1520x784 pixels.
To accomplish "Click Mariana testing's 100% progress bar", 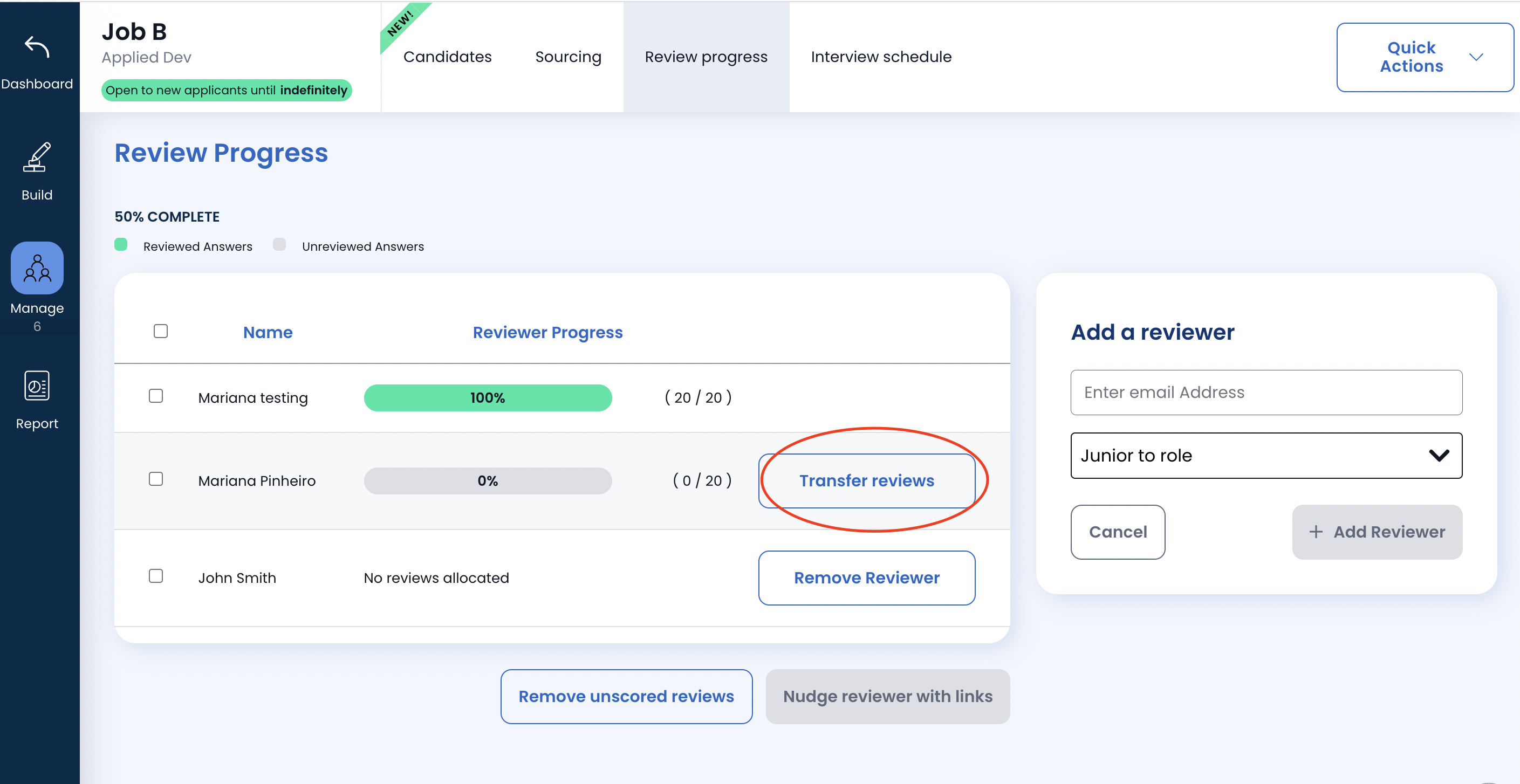I will pos(488,397).
